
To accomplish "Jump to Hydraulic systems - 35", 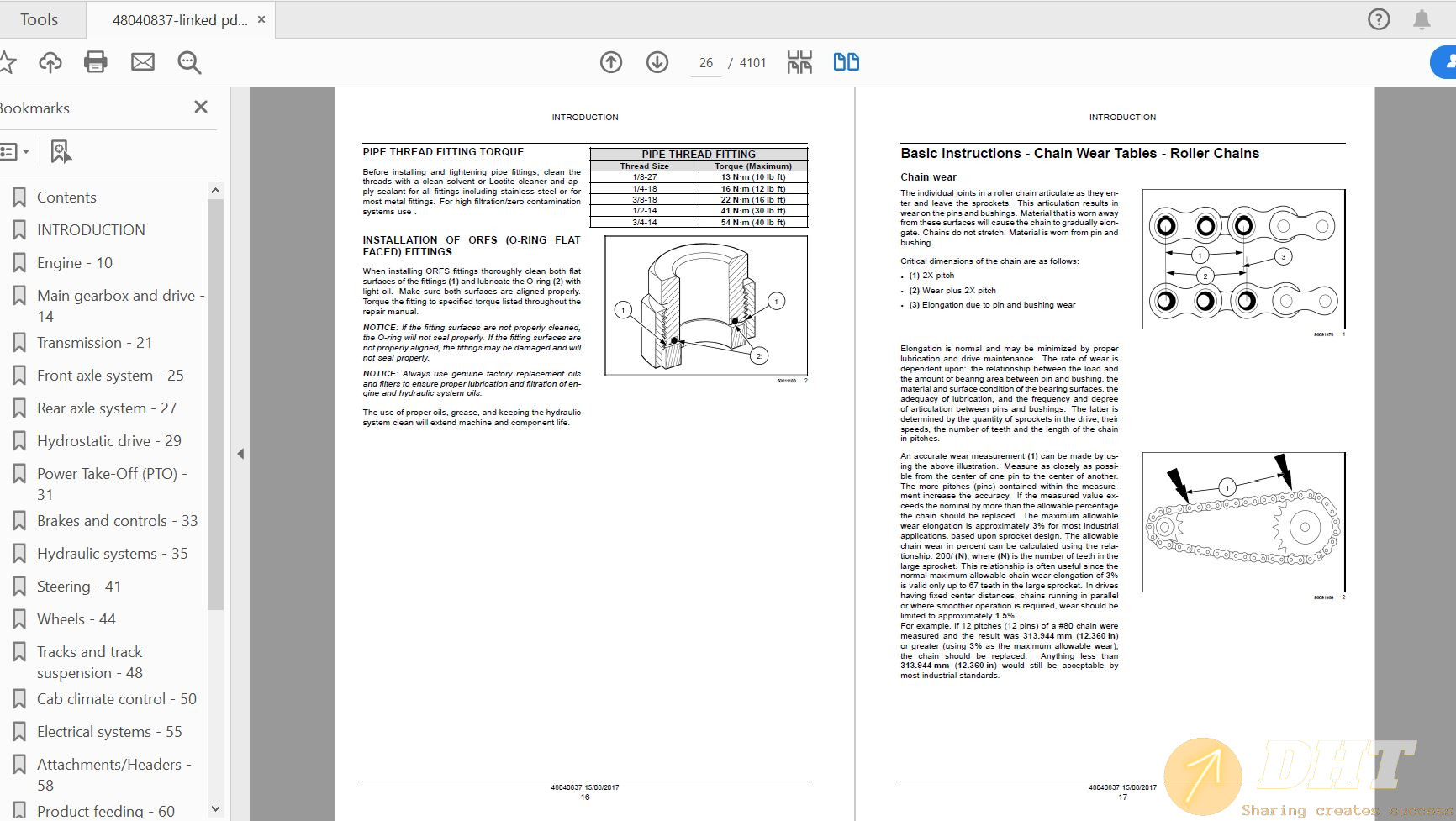I will tap(113, 554).
